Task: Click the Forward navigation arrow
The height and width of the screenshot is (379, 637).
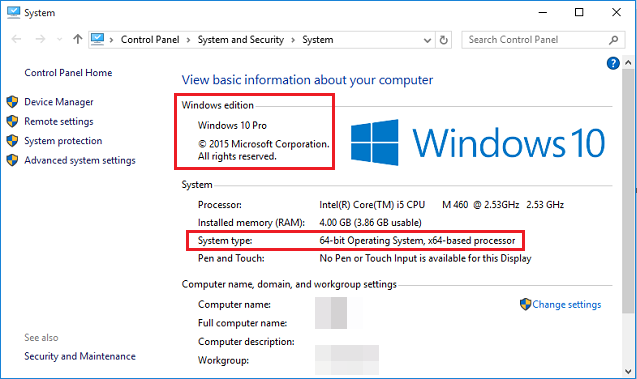Action: tap(40, 39)
